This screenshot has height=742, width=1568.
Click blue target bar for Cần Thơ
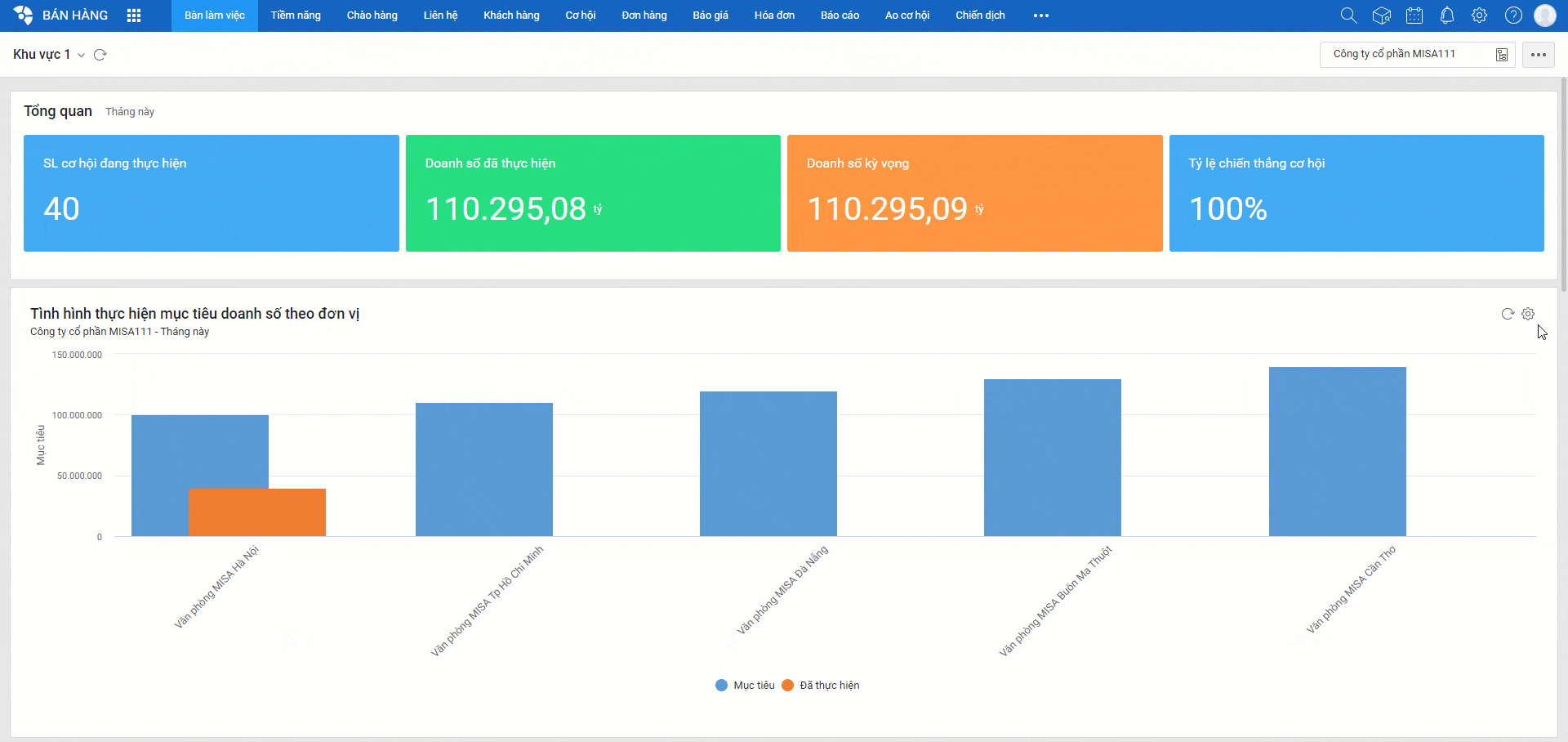point(1338,451)
